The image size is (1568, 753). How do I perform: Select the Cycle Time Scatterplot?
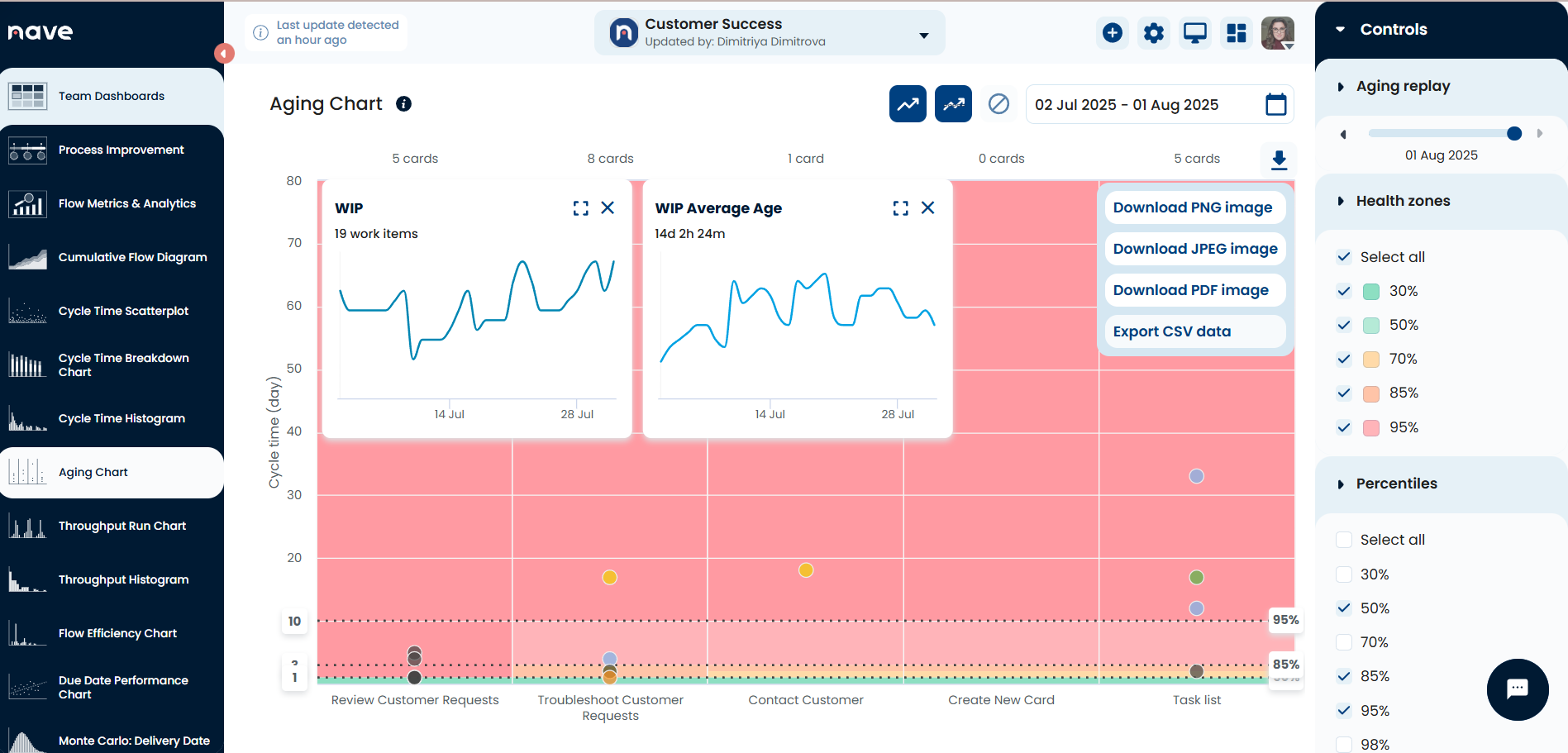tap(123, 311)
